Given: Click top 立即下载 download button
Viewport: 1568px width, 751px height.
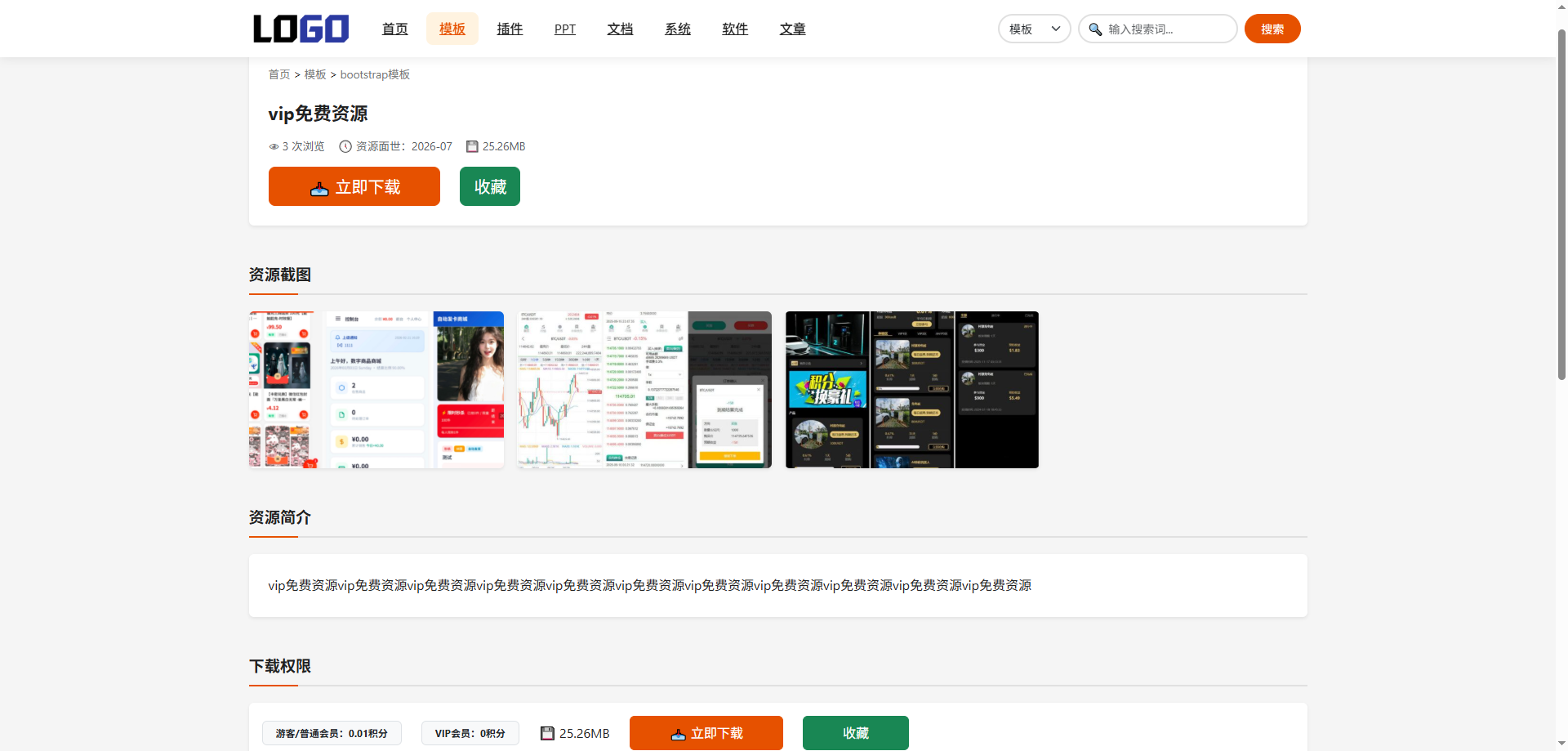Looking at the screenshot, I should pos(354,186).
